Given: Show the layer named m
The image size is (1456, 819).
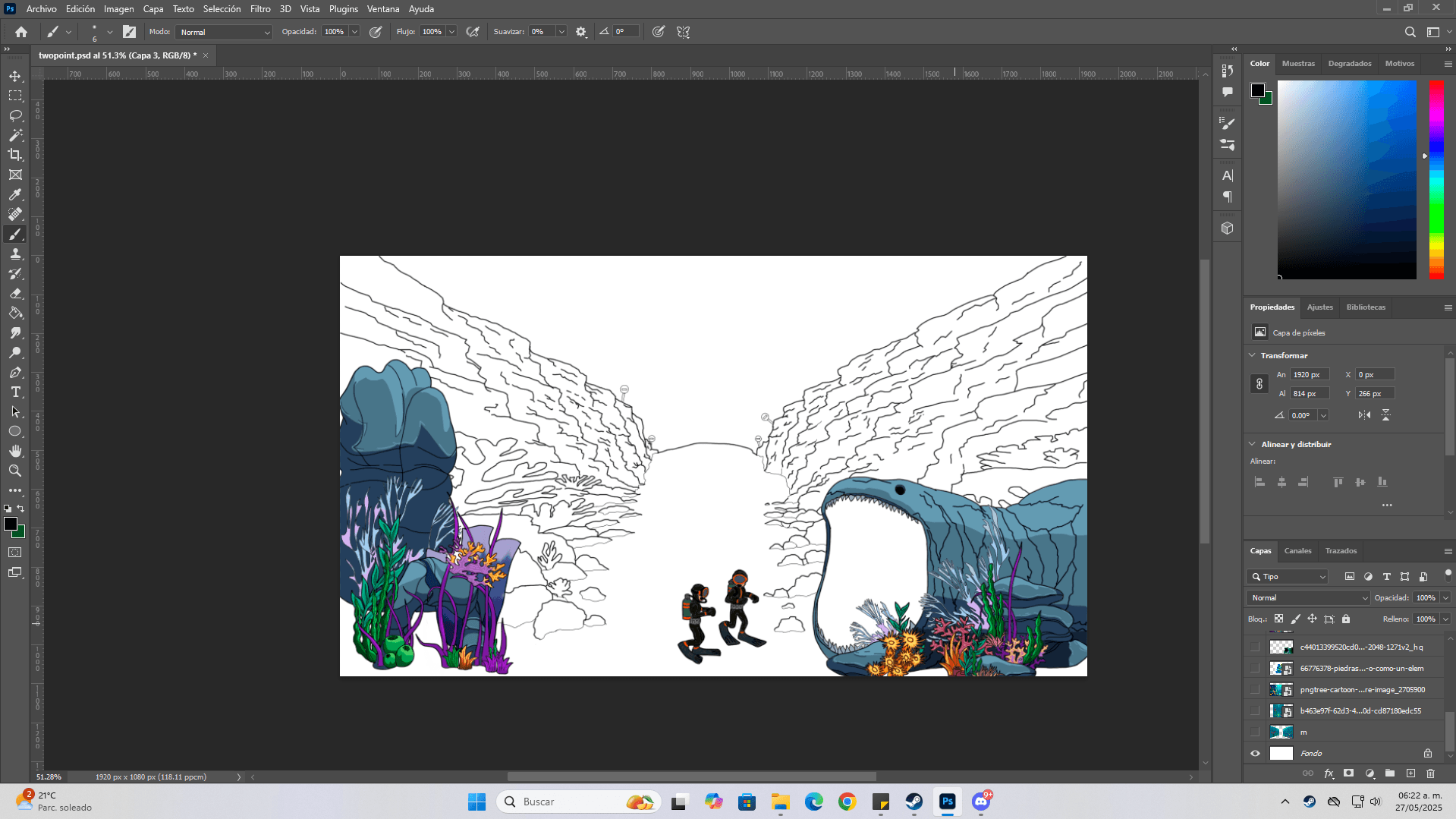Looking at the screenshot, I should coord(1255,732).
